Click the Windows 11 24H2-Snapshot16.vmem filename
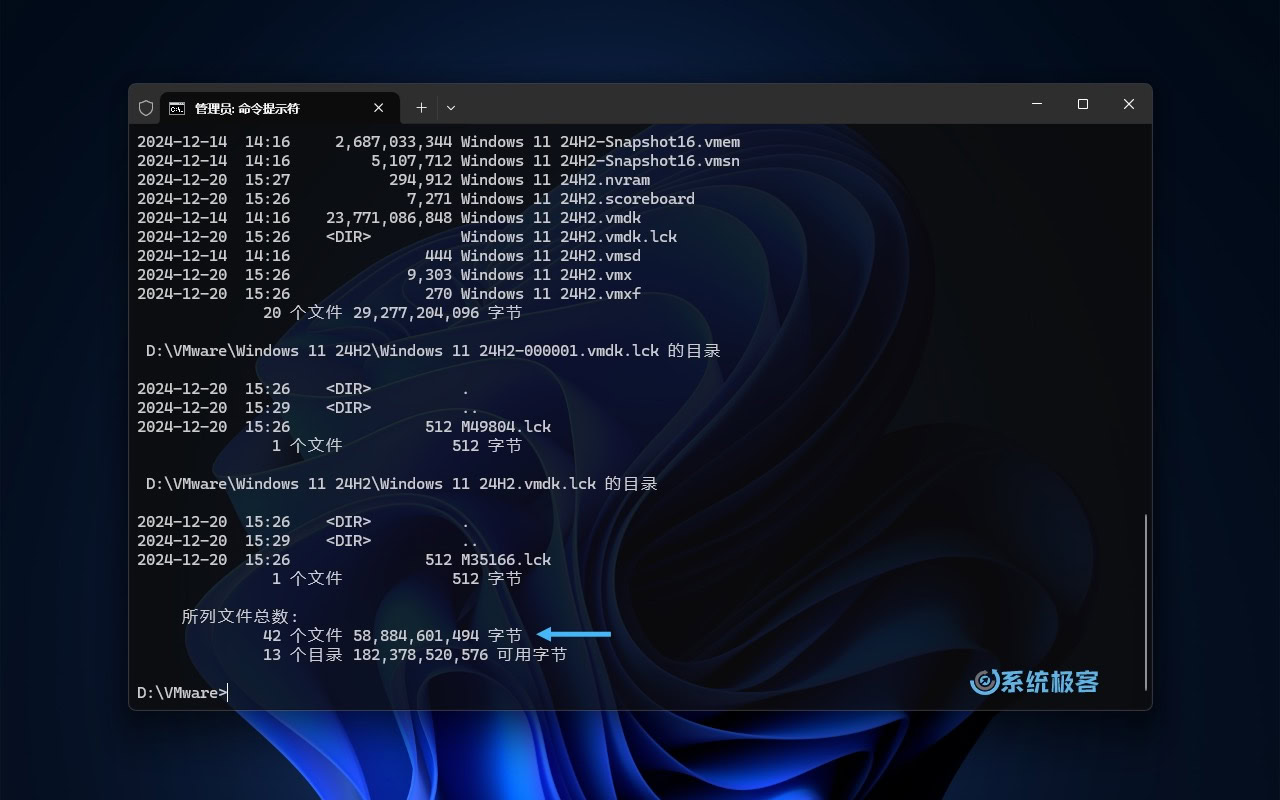Image resolution: width=1280 pixels, height=800 pixels. [600, 142]
